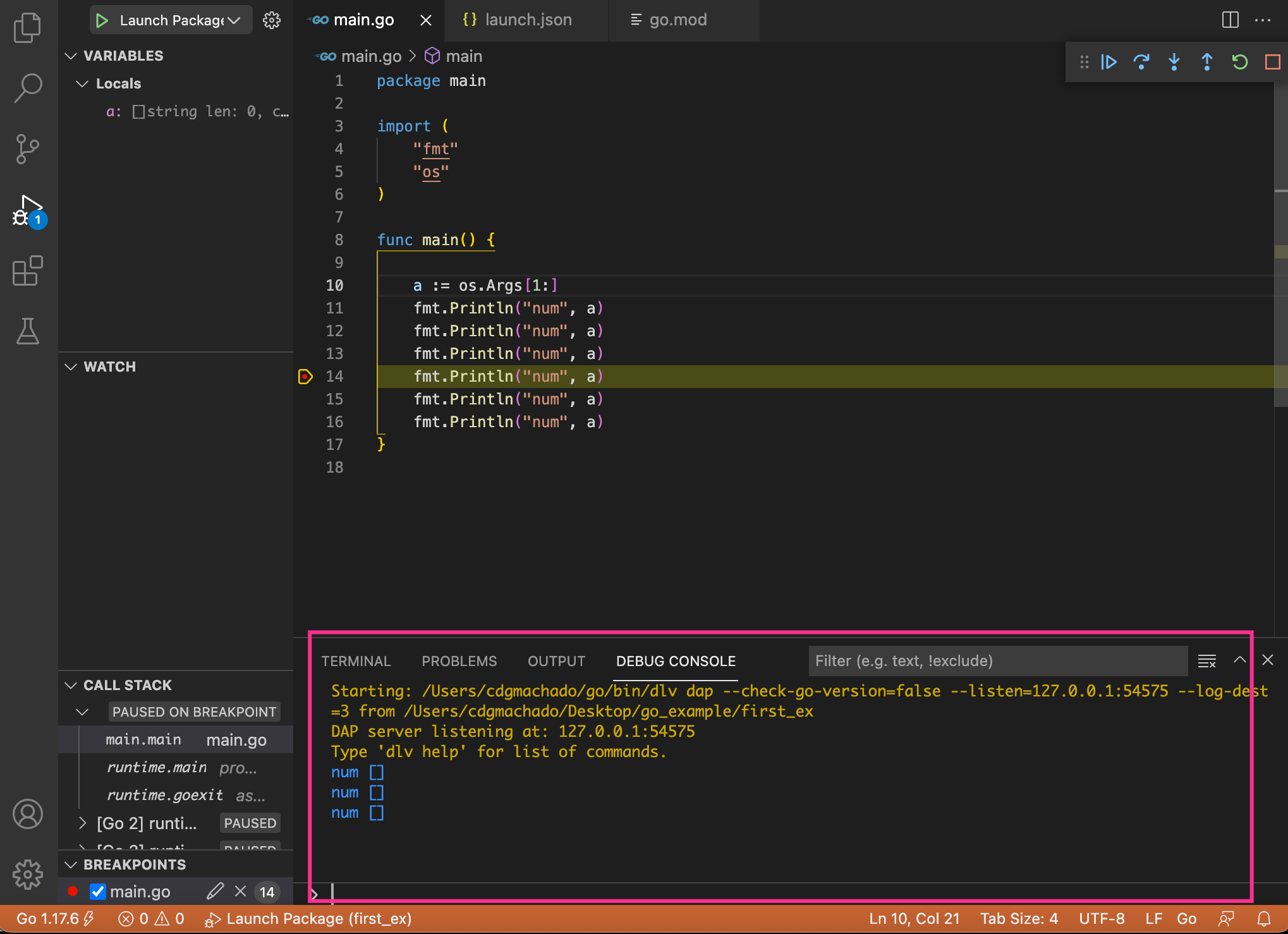Open the OUTPUT panel tab
The height and width of the screenshot is (934, 1288).
[x=557, y=661]
